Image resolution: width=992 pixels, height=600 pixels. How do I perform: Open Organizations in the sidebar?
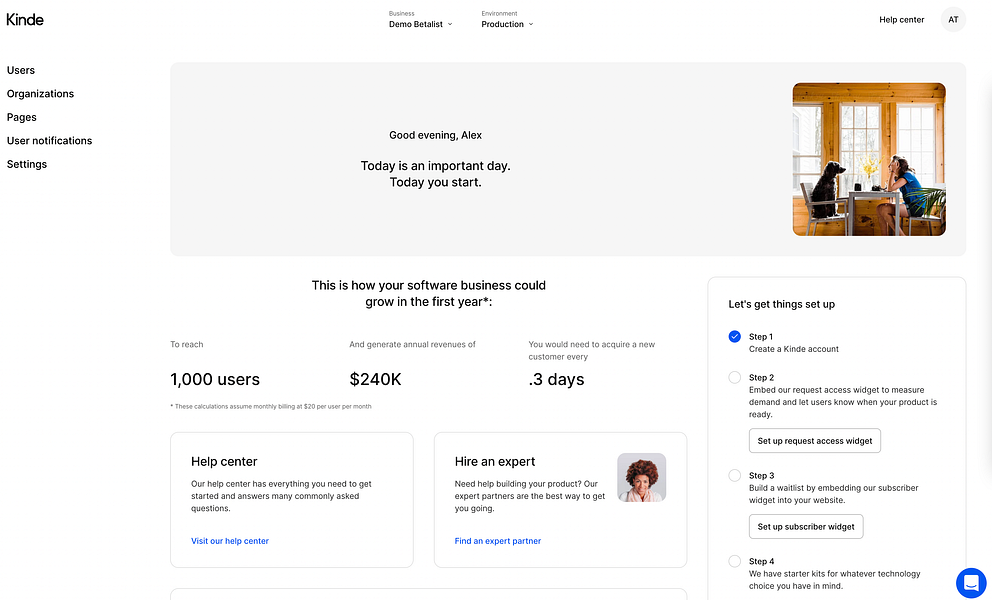point(40,94)
